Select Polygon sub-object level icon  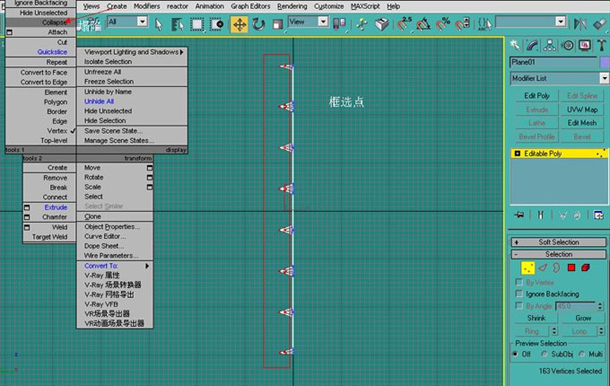point(571,268)
